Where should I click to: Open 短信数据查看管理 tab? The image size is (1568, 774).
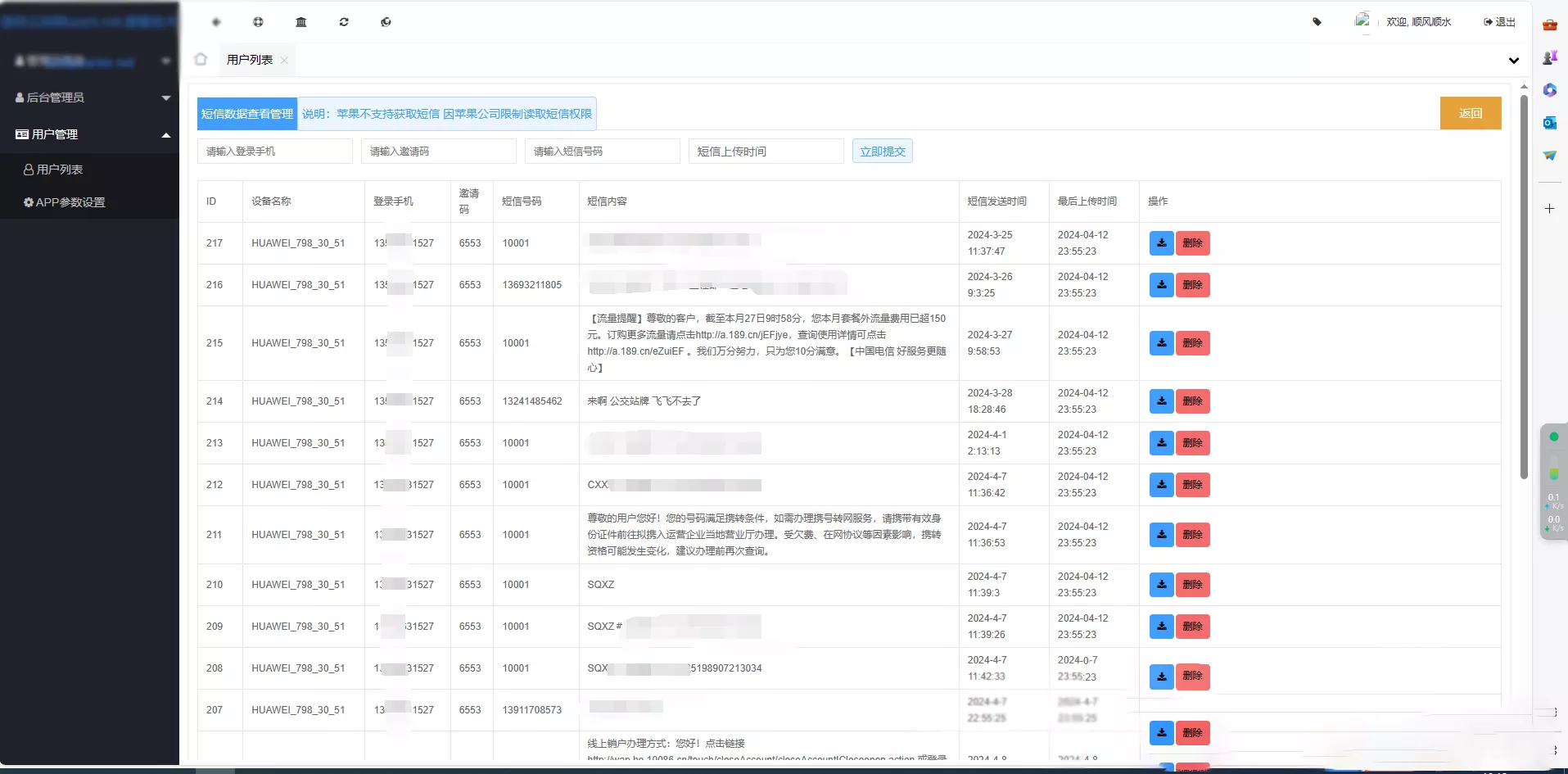click(246, 114)
